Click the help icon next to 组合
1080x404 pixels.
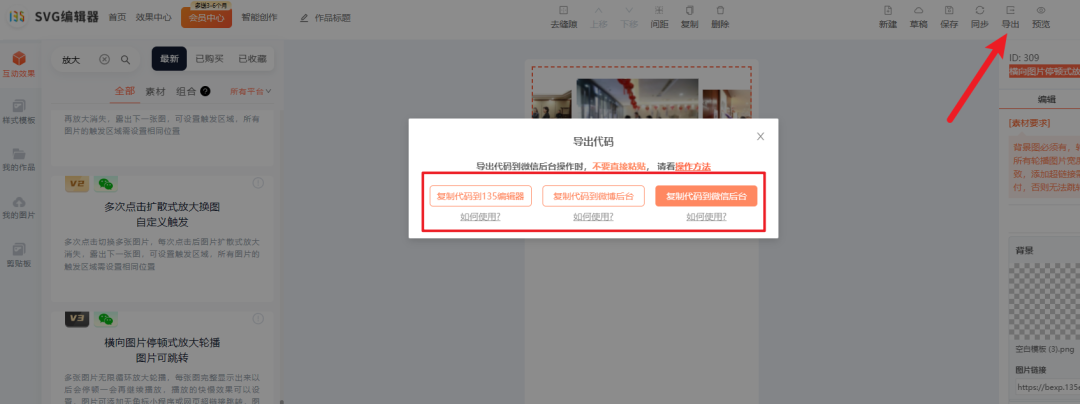[x=205, y=91]
